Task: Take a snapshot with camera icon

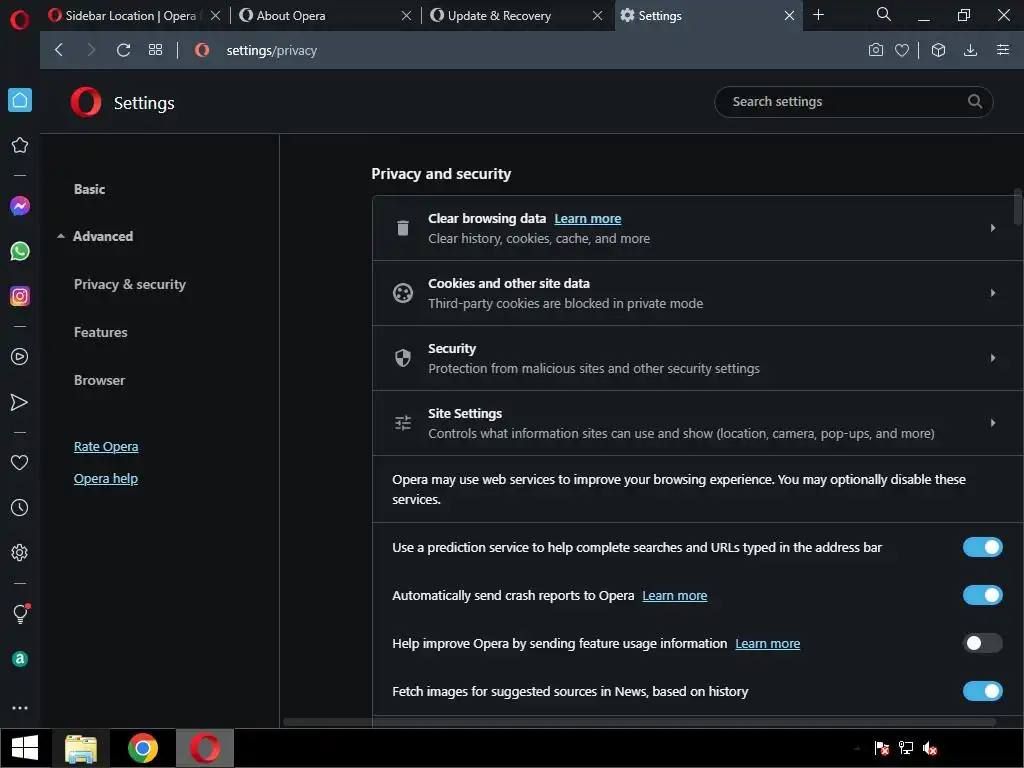Action: point(876,50)
